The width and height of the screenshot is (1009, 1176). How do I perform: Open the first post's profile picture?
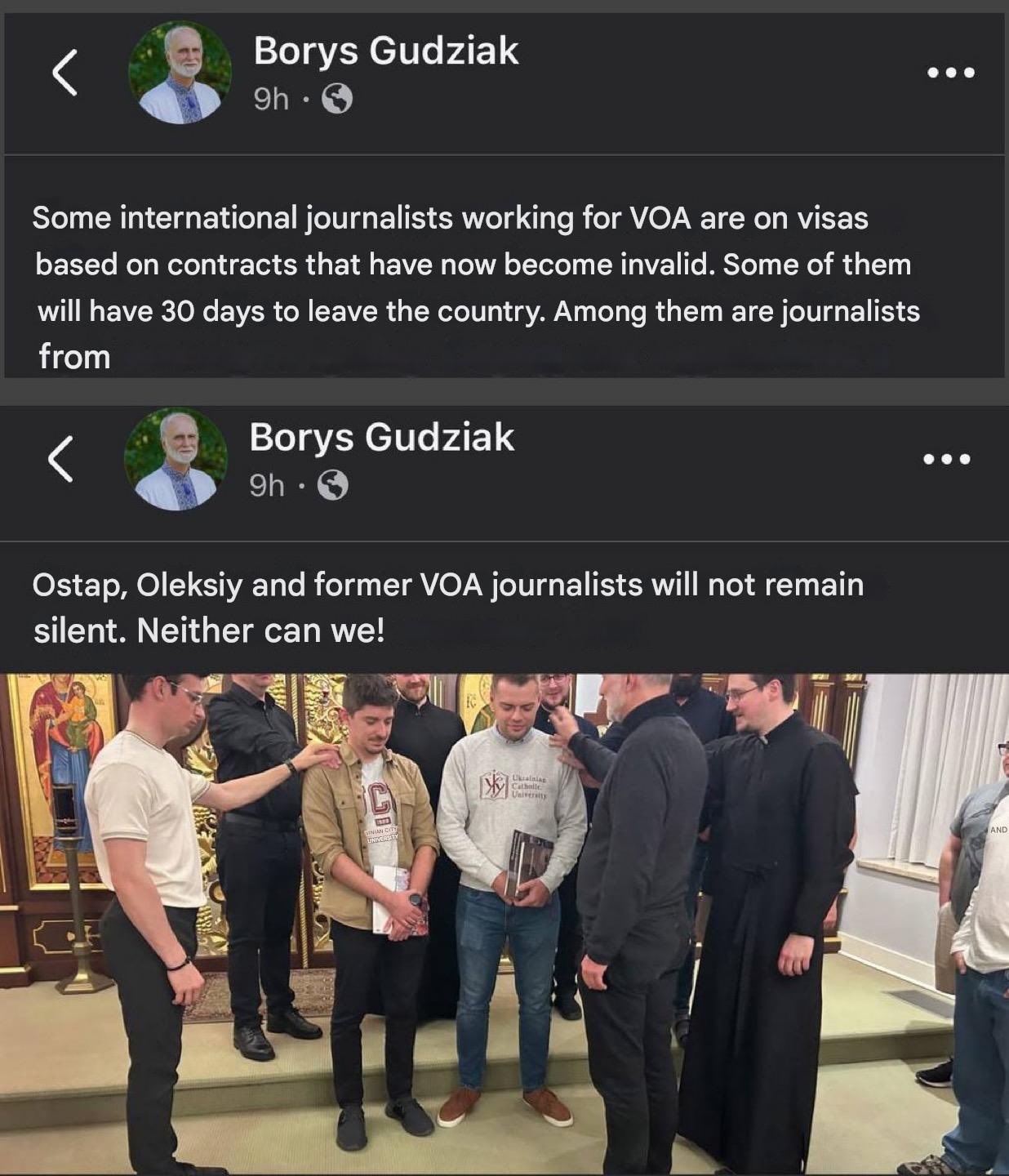tap(180, 73)
